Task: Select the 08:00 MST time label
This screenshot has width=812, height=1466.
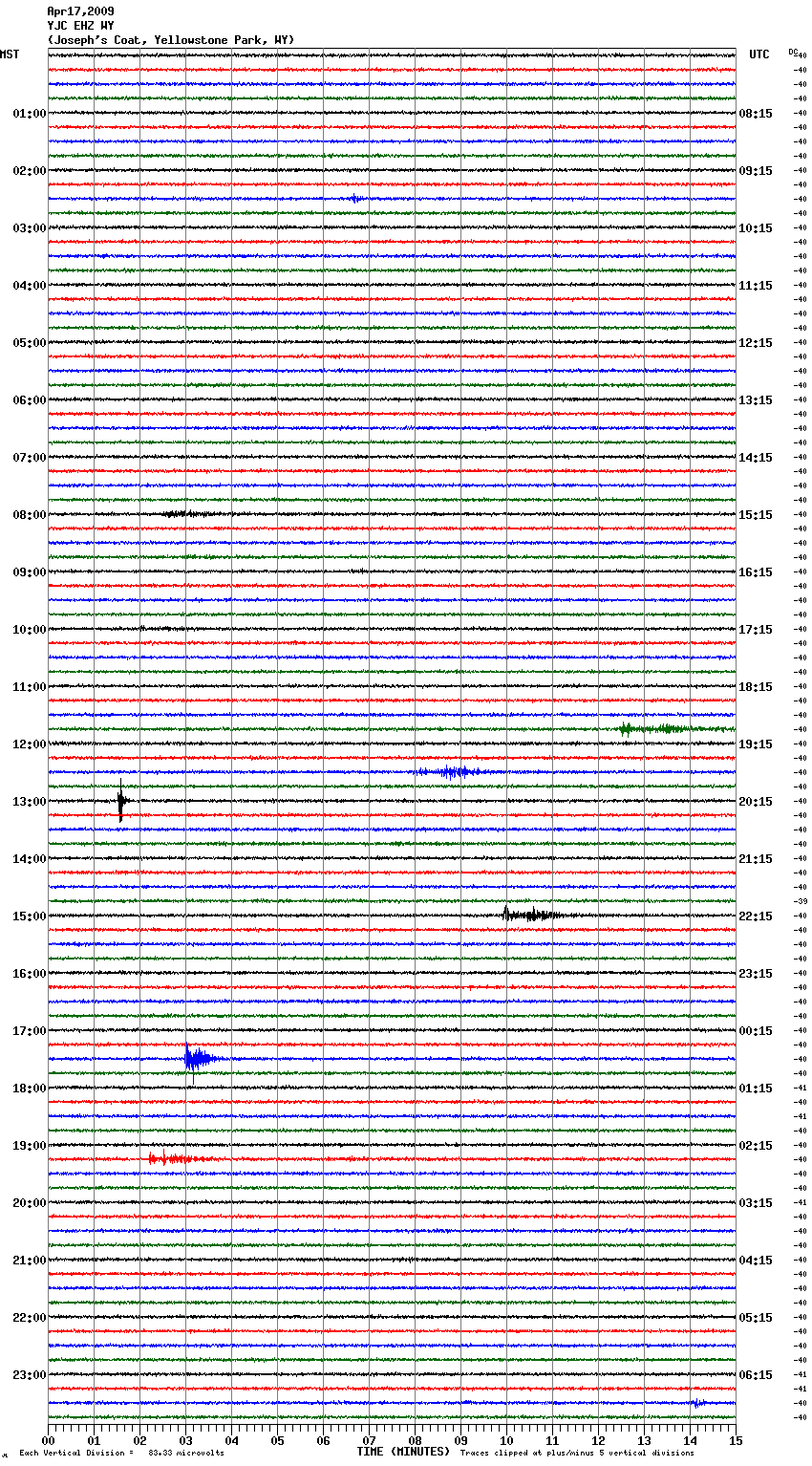Action: [30, 515]
